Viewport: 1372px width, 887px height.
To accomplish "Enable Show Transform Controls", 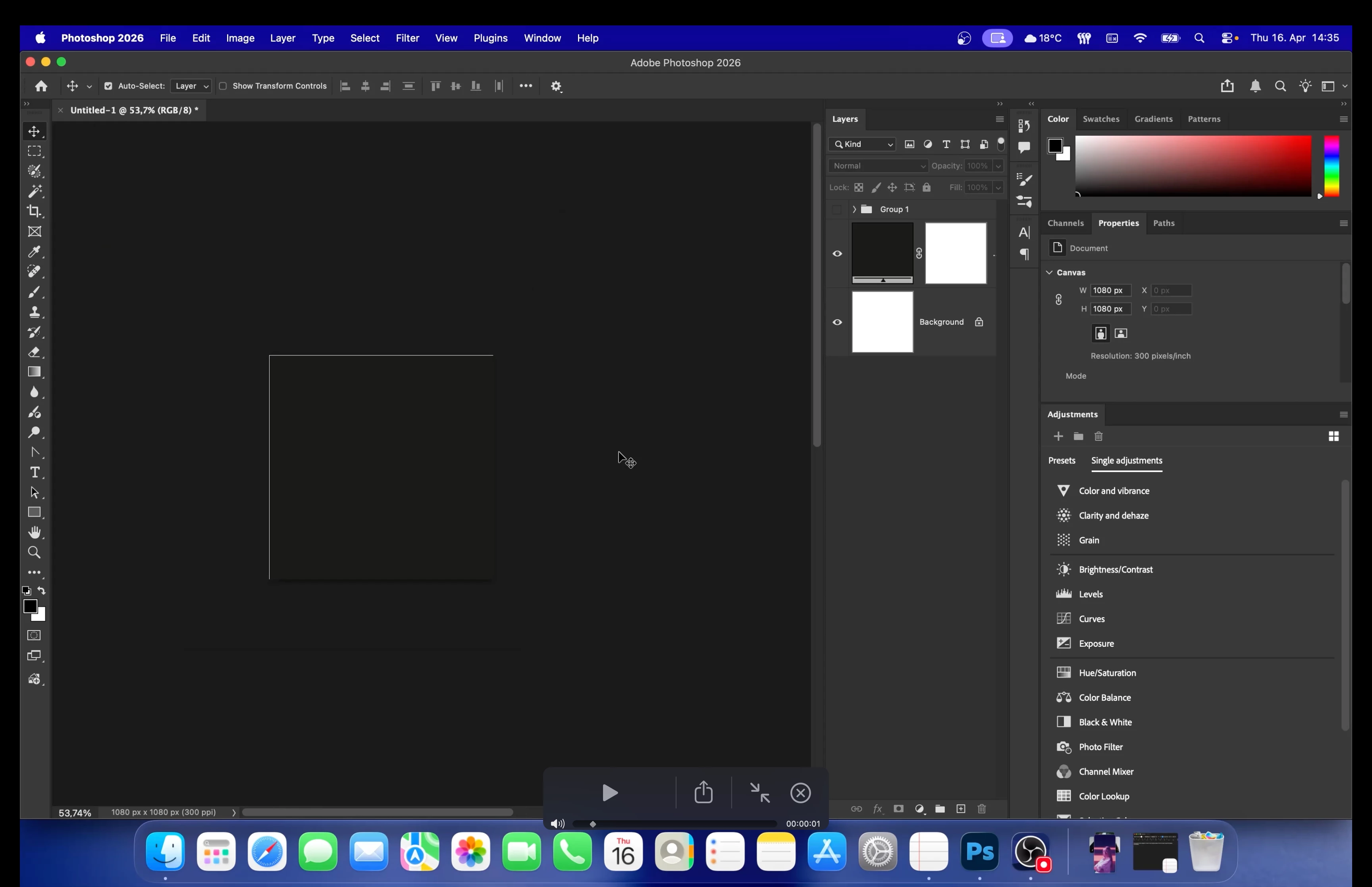I will [223, 86].
